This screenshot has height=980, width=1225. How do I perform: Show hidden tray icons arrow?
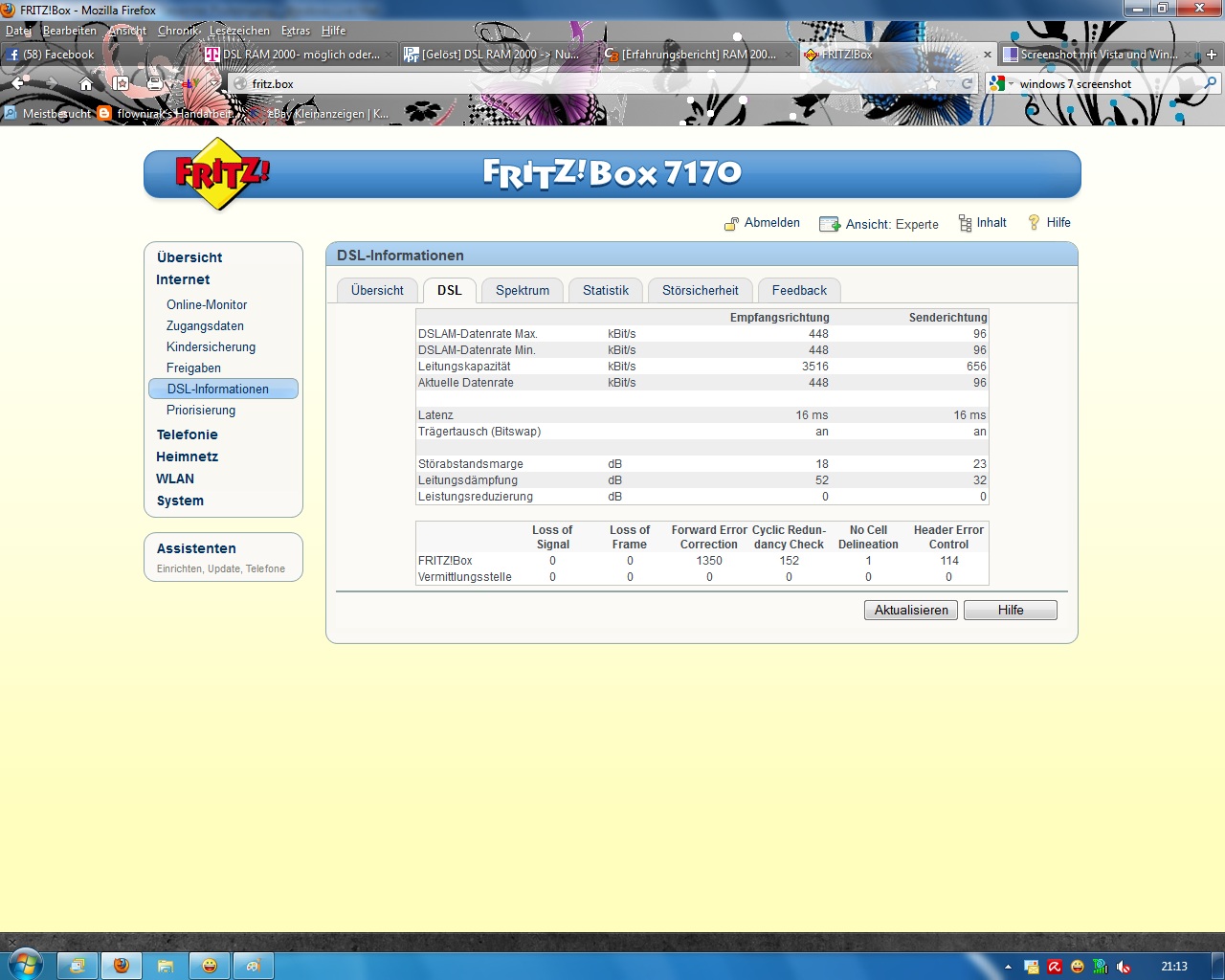click(1008, 967)
